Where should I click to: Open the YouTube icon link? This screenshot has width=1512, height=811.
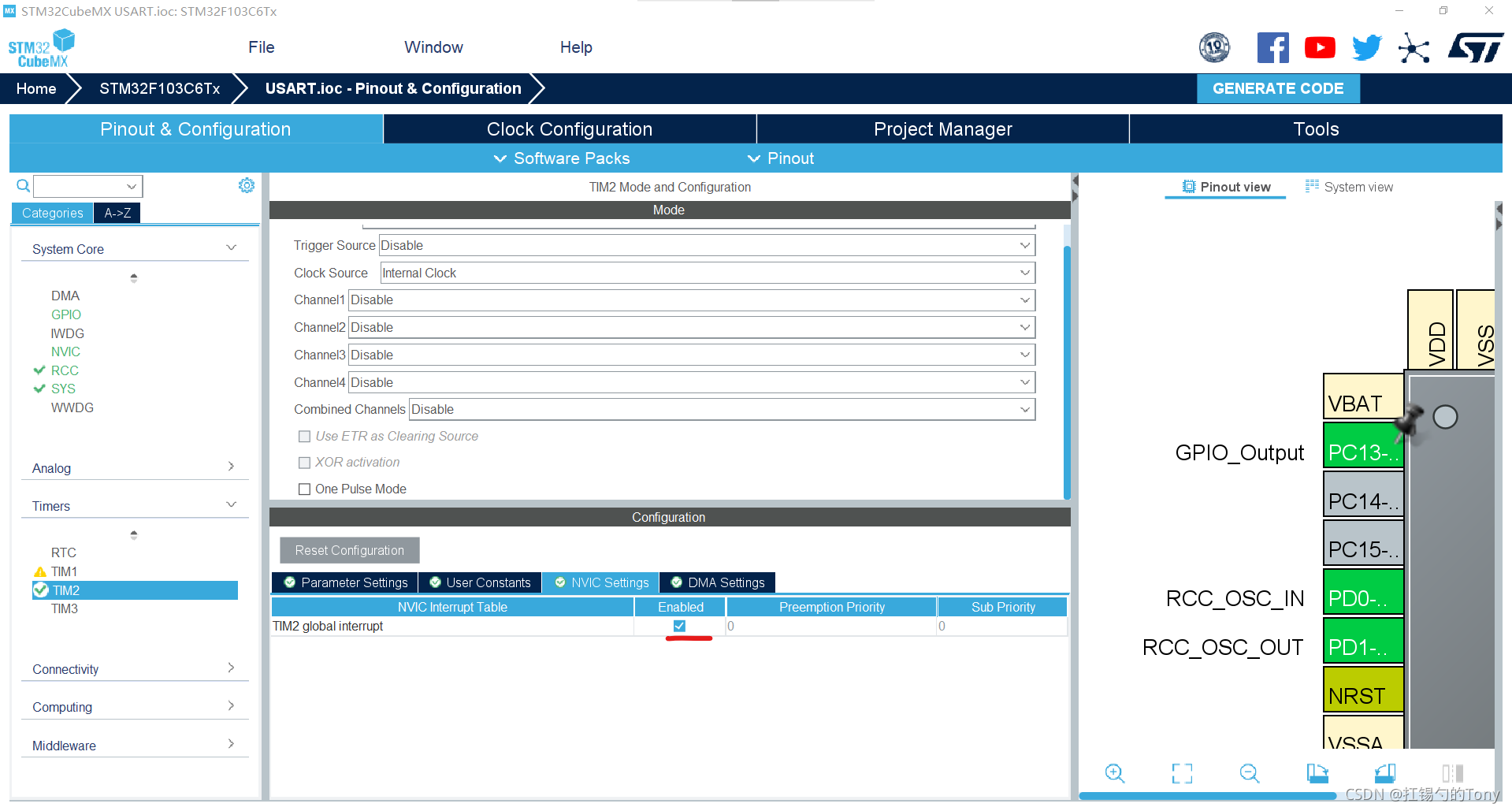point(1320,48)
